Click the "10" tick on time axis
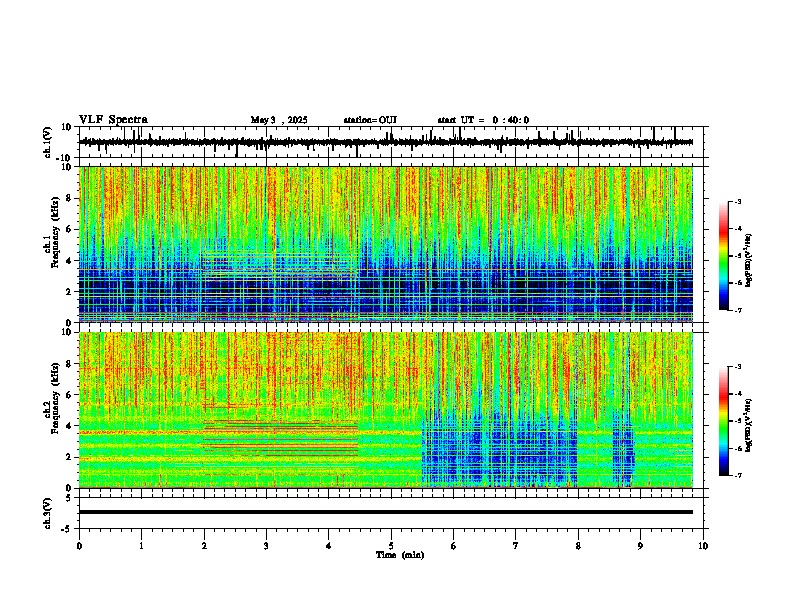 coord(703,546)
